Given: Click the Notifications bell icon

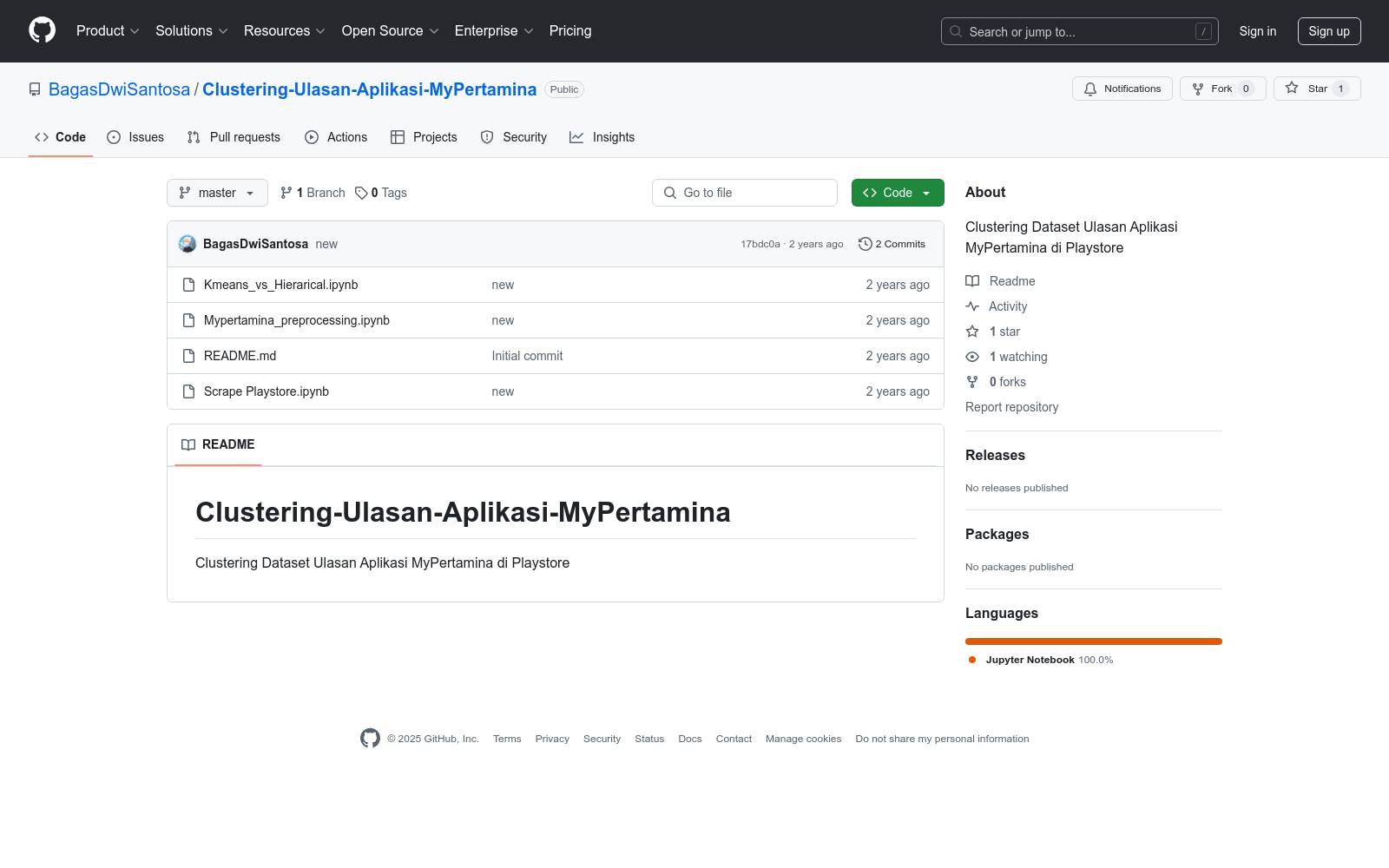Looking at the screenshot, I should [x=1090, y=89].
